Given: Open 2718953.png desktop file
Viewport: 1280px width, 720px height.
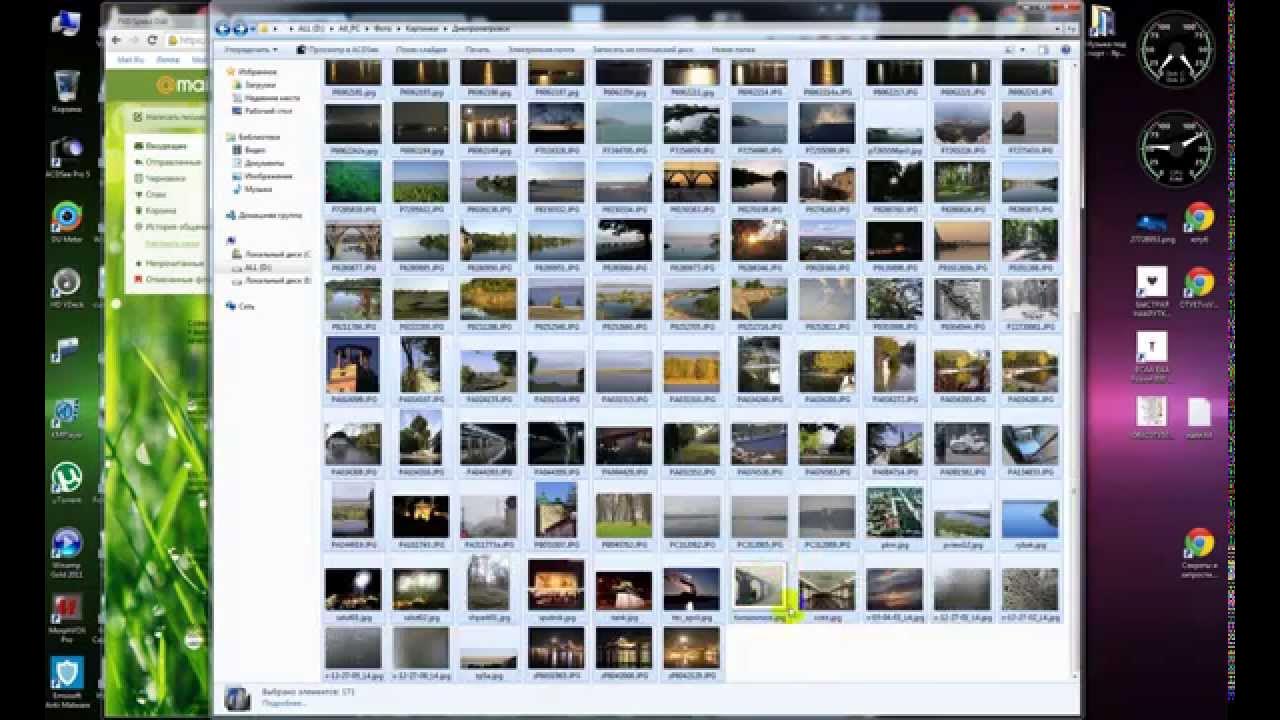Looking at the screenshot, I should 1152,227.
